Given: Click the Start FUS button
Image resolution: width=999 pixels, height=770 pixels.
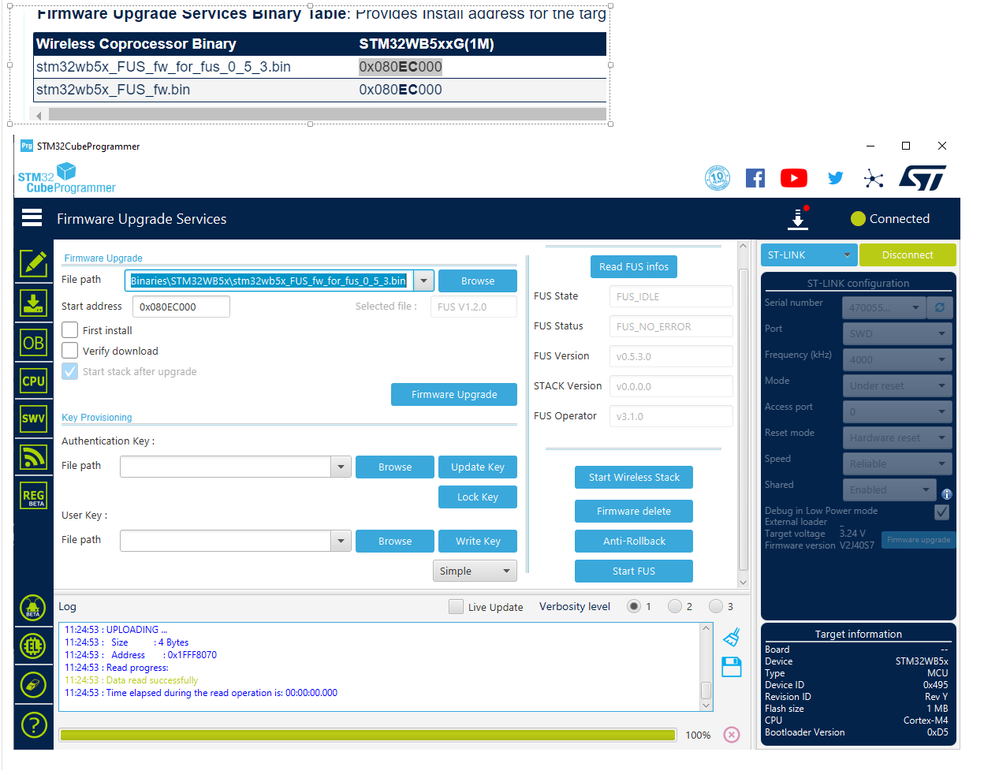Looking at the screenshot, I should pyautogui.click(x=634, y=571).
